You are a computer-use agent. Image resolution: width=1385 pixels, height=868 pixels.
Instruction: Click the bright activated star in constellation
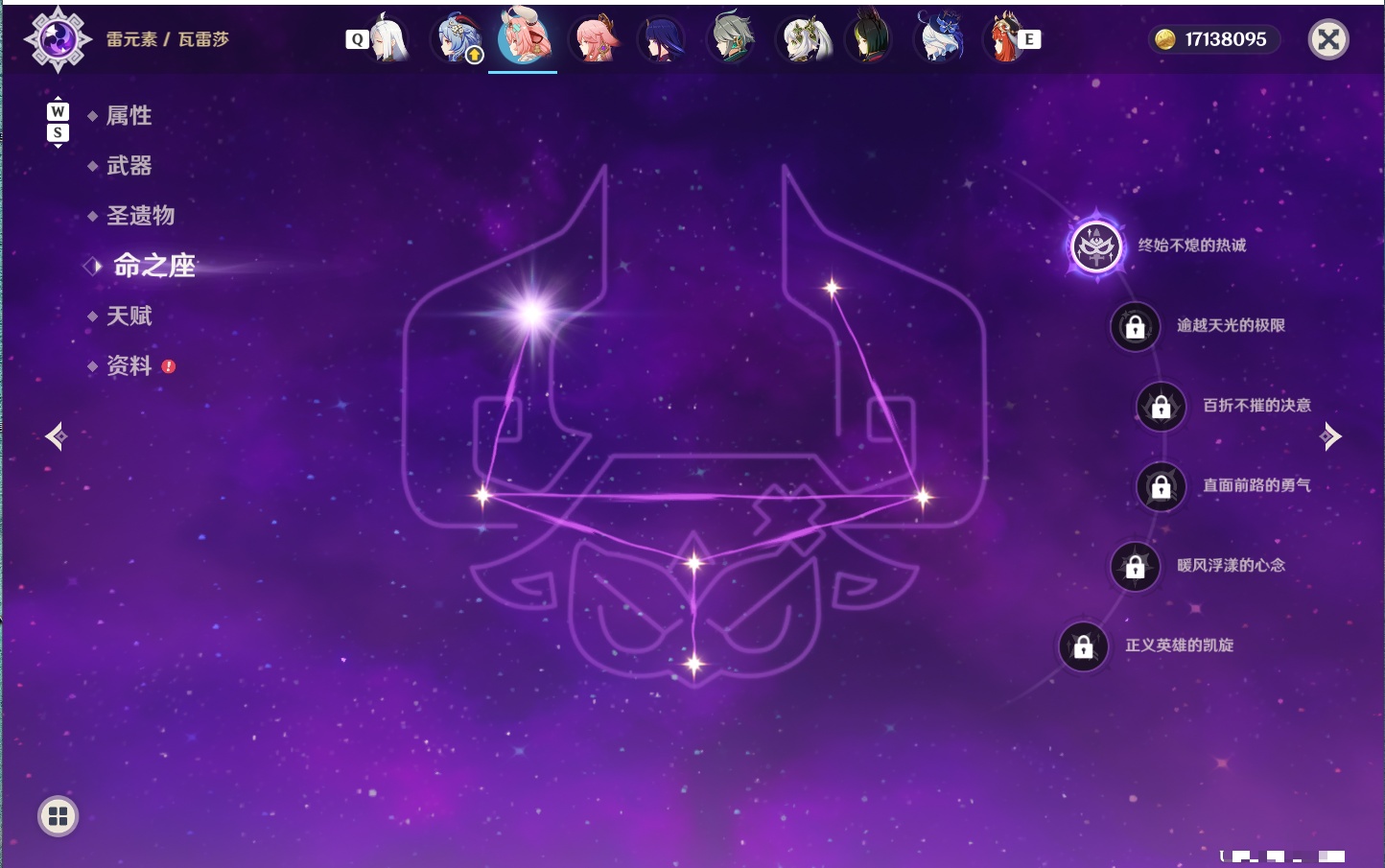click(x=531, y=312)
